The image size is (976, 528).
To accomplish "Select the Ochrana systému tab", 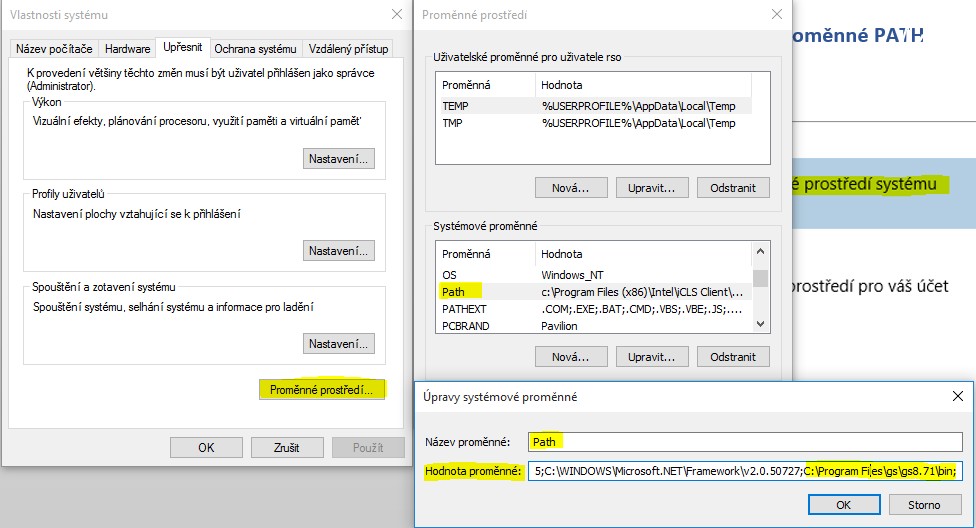I will point(257,49).
